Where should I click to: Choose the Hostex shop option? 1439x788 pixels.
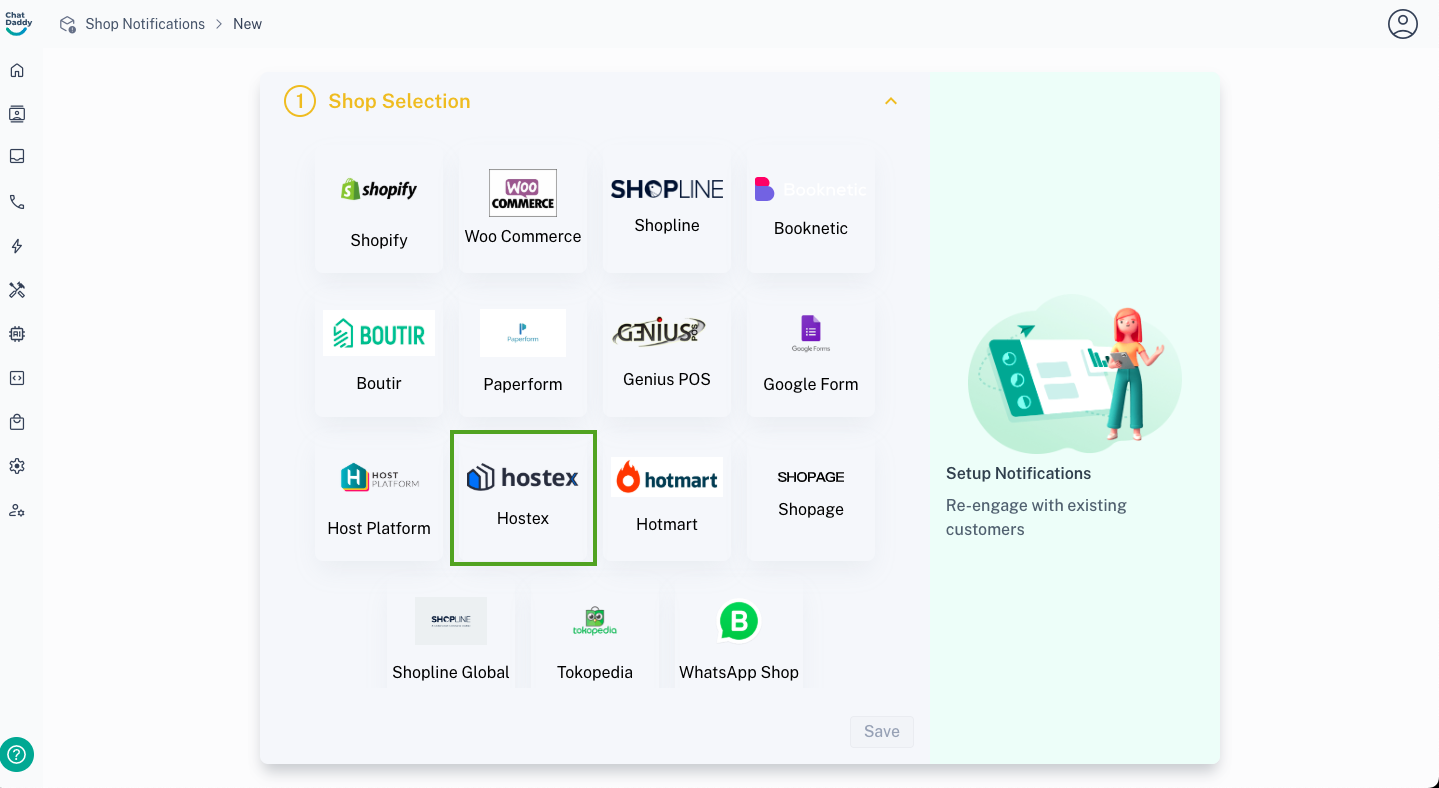coord(523,498)
